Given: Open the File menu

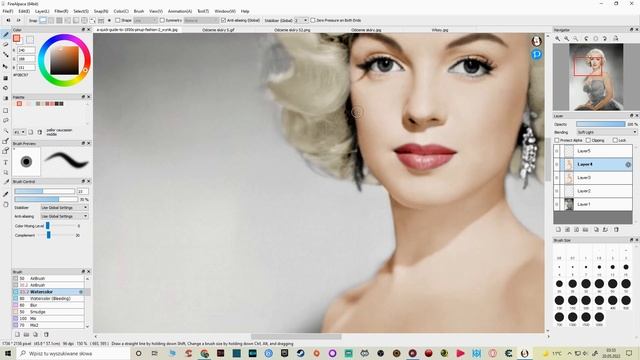Looking at the screenshot, I should point(8,11).
